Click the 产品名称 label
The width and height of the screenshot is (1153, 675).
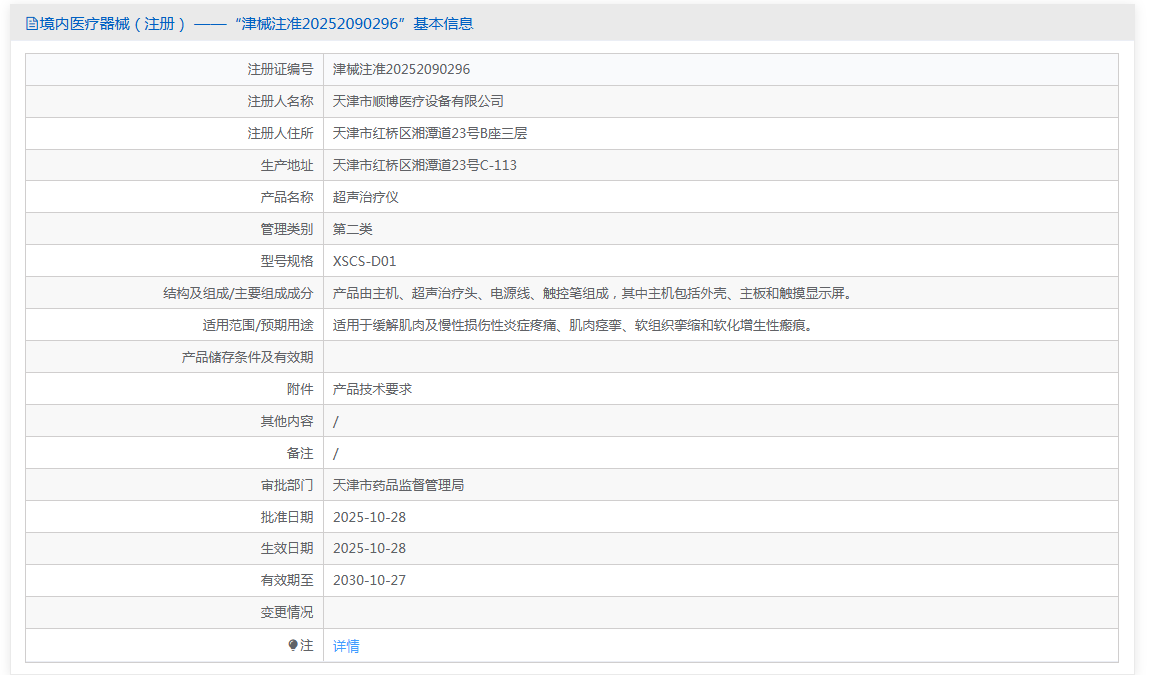[x=287, y=197]
